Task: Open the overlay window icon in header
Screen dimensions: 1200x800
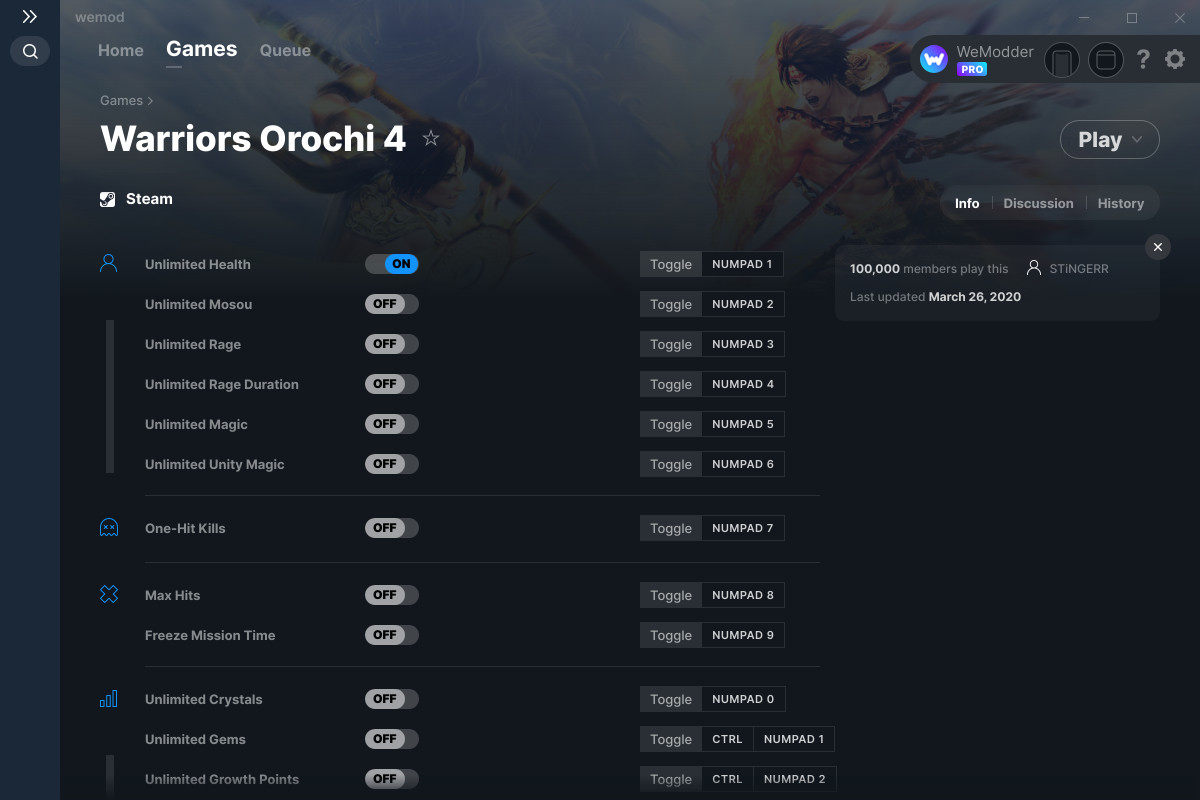Action: pyautogui.click(x=1106, y=60)
